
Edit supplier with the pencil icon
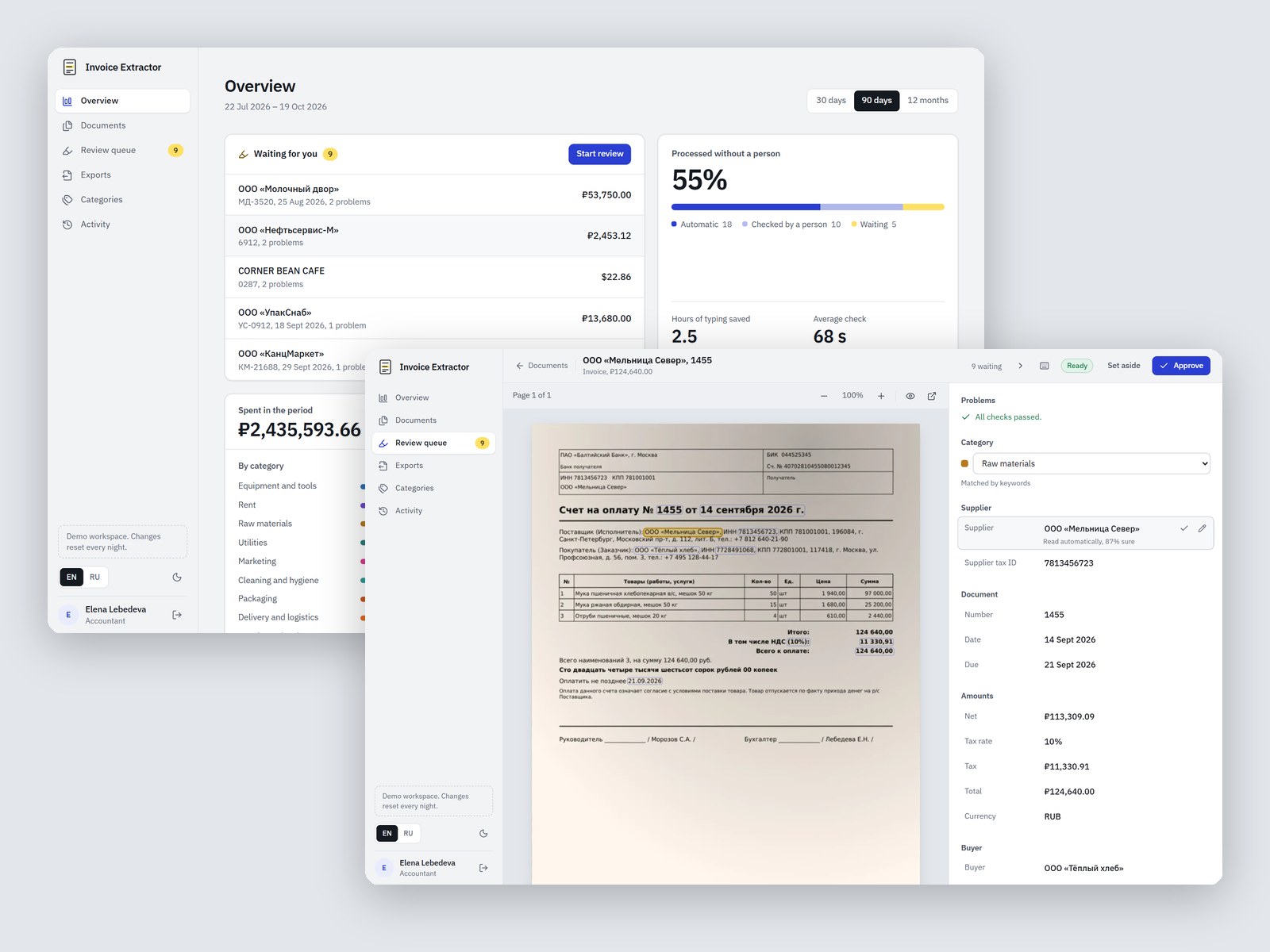click(1203, 528)
